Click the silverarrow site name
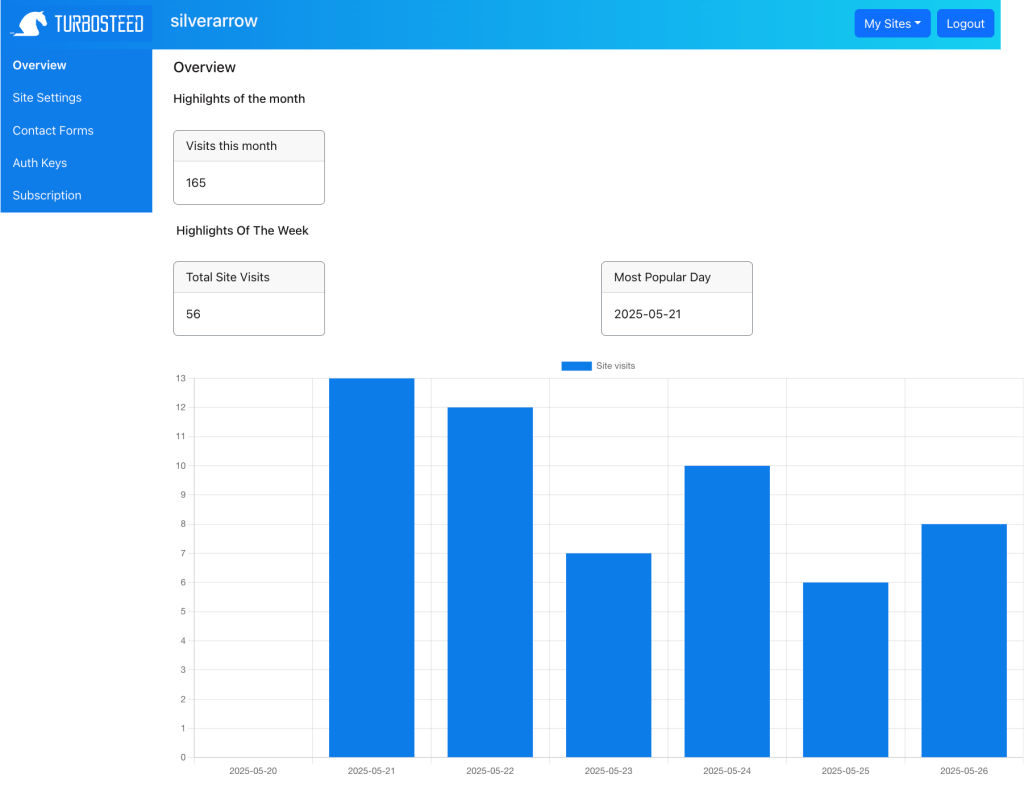The height and width of the screenshot is (791, 1024). [214, 21]
